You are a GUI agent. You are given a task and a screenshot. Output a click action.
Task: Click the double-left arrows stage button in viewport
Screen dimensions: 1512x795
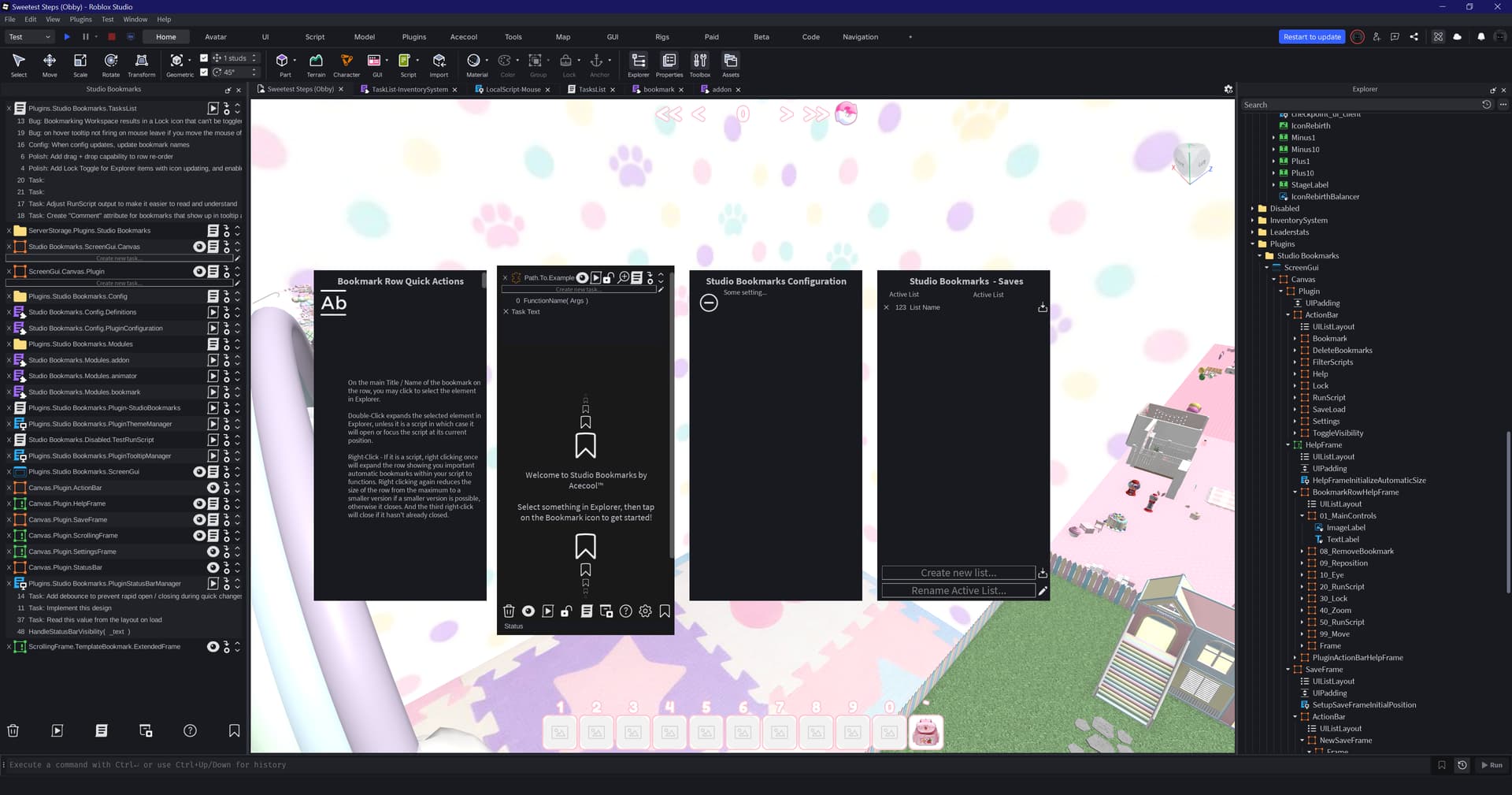coord(669,114)
